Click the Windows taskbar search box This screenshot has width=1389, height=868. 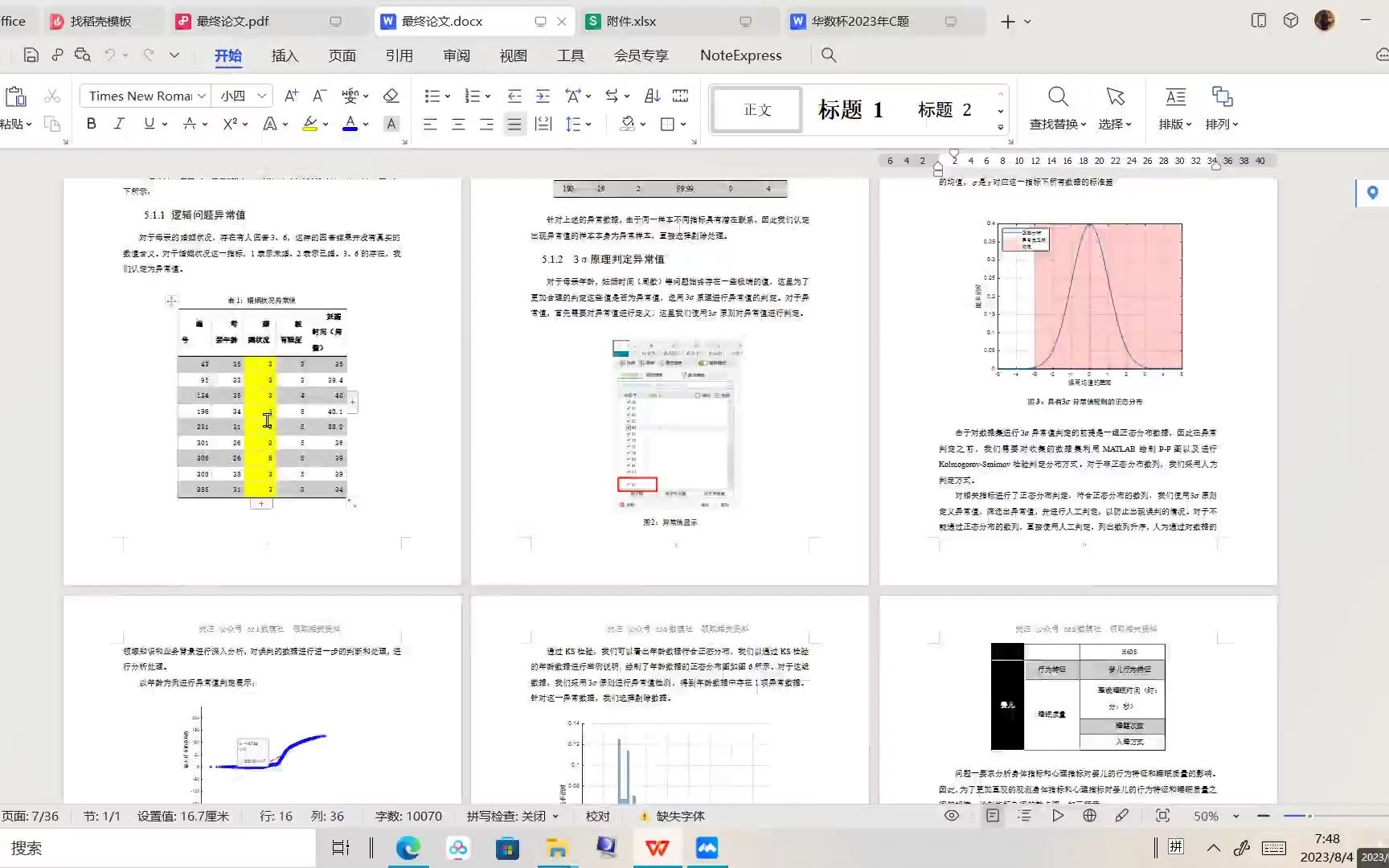158,848
